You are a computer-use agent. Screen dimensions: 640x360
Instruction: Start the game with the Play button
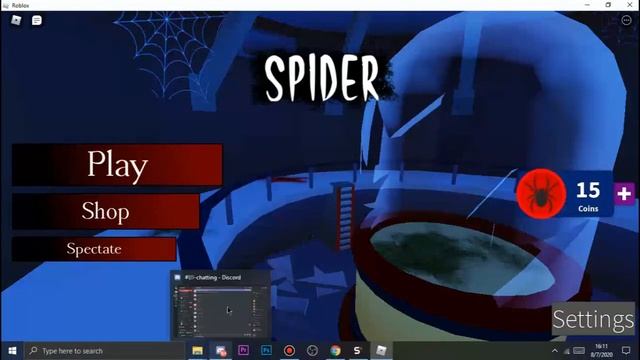117,164
